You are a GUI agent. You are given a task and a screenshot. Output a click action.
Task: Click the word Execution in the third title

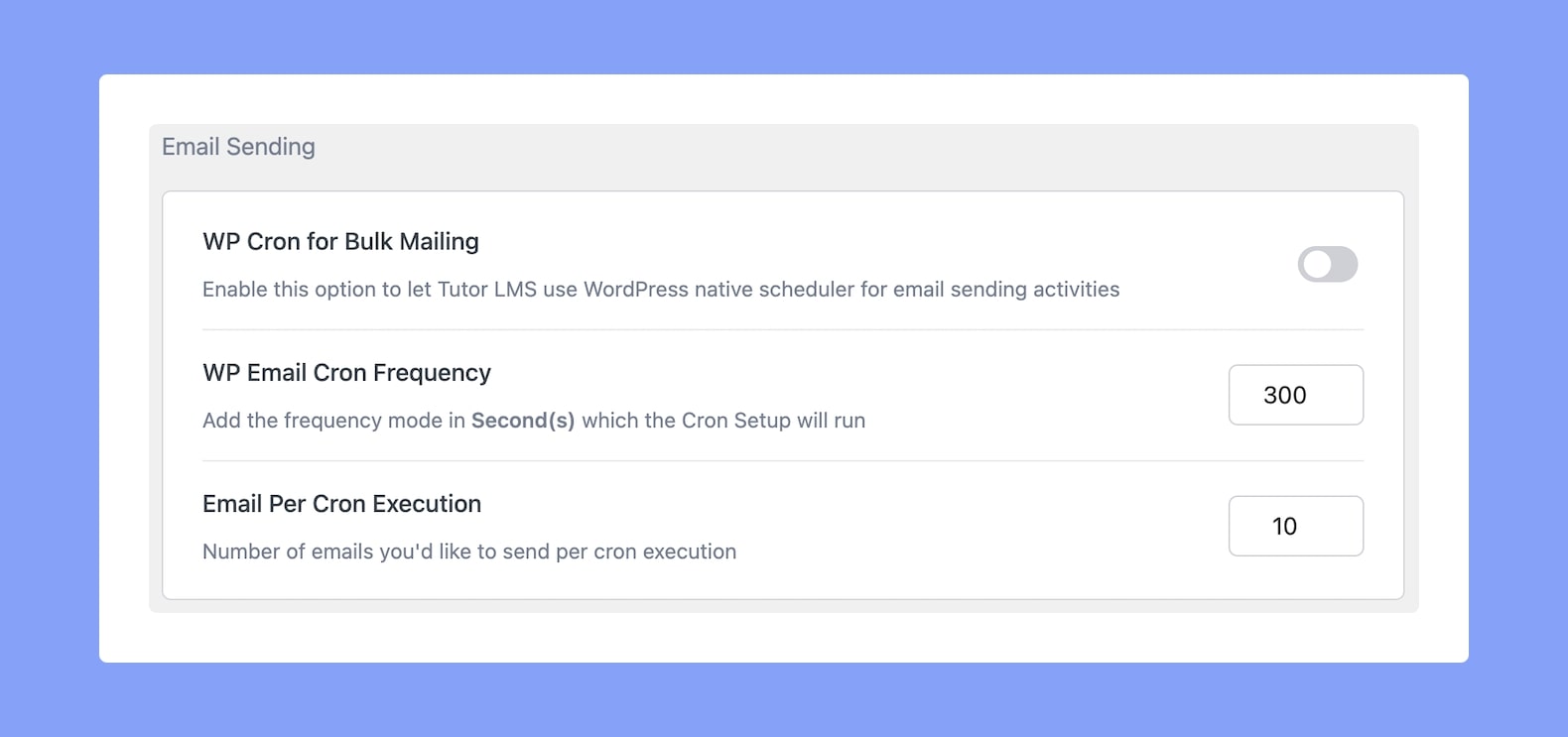(x=427, y=503)
